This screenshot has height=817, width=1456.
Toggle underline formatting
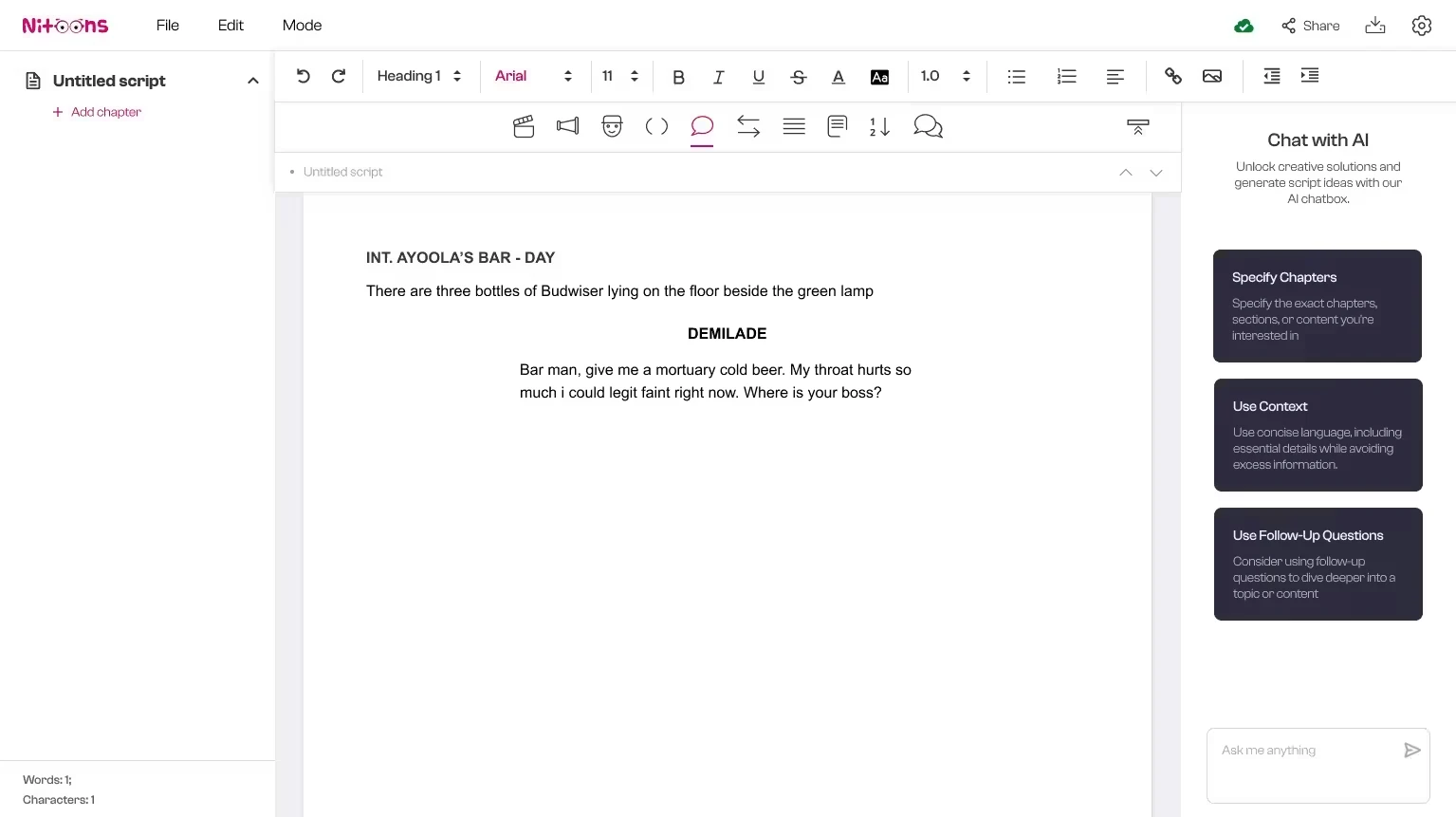pyautogui.click(x=758, y=77)
